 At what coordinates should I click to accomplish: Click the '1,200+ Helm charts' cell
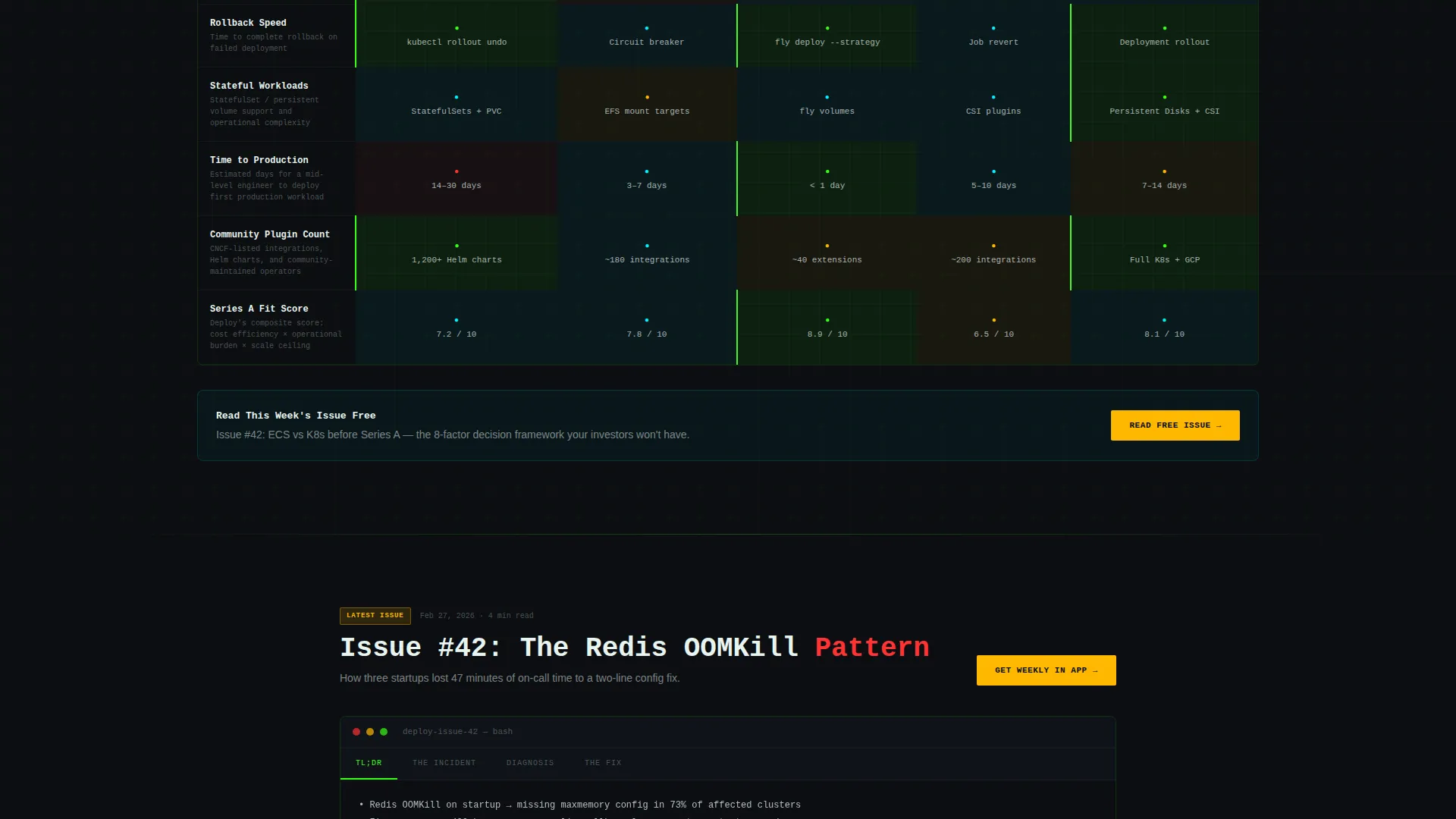point(457,253)
